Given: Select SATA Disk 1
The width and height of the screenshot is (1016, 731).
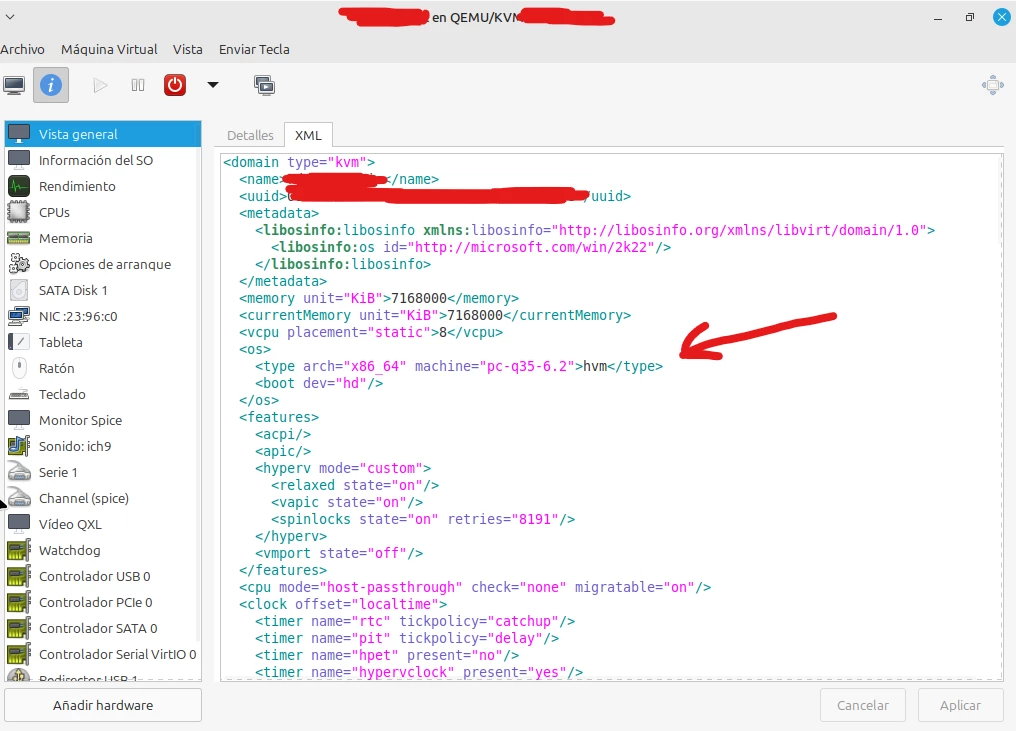Looking at the screenshot, I should (x=103, y=290).
